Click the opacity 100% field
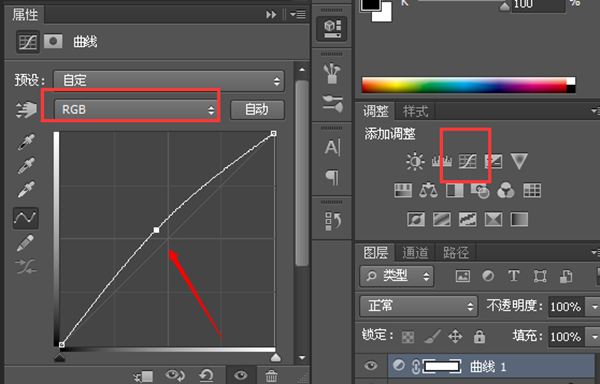Viewport: 600px width, 384px height. pyautogui.click(x=566, y=306)
